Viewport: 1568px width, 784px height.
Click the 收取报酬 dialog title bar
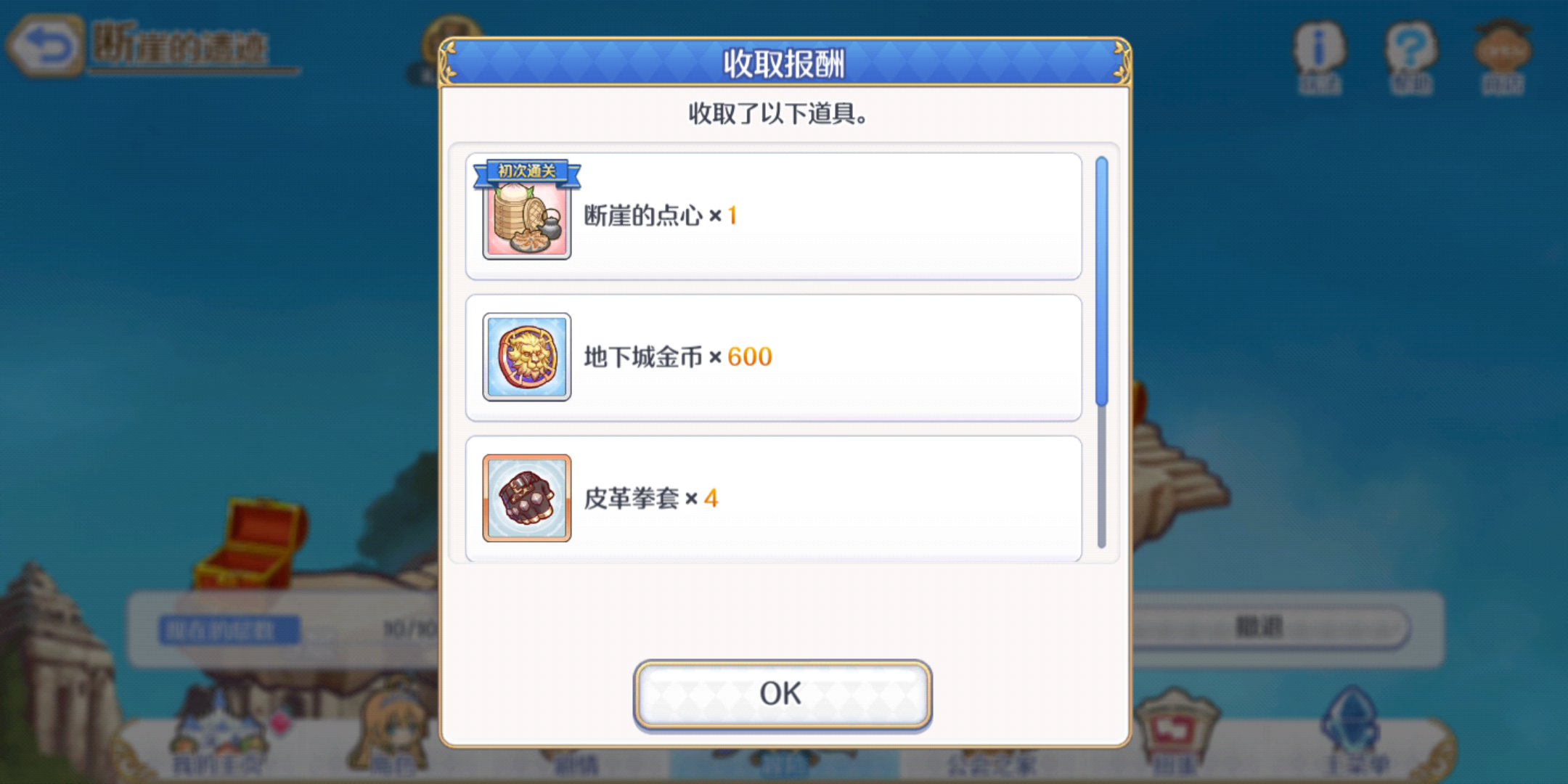coord(785,63)
